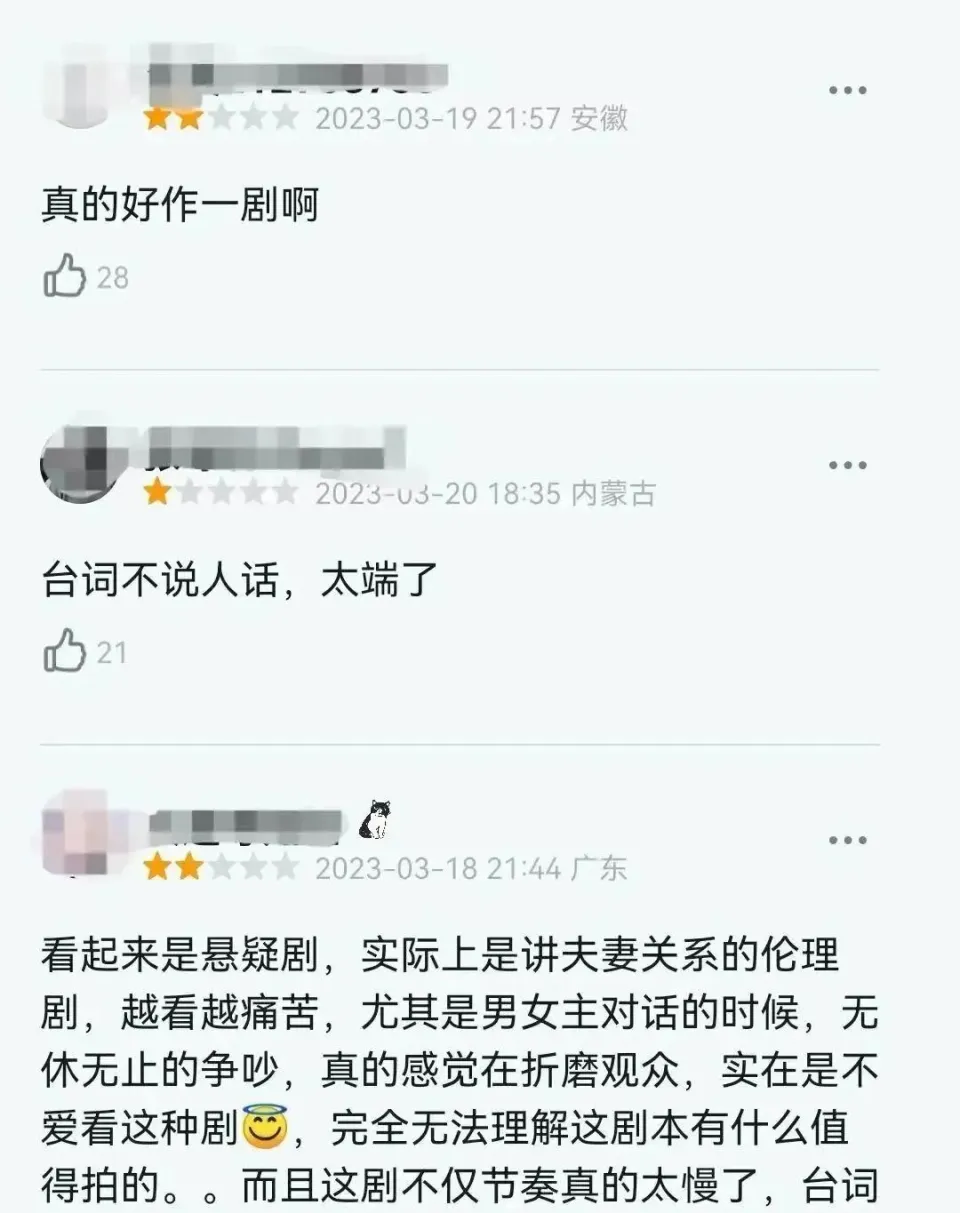The width and height of the screenshot is (960, 1213).
Task: Tap the blurred username of the Inner Mongolia reviewer
Action: click(x=277, y=447)
